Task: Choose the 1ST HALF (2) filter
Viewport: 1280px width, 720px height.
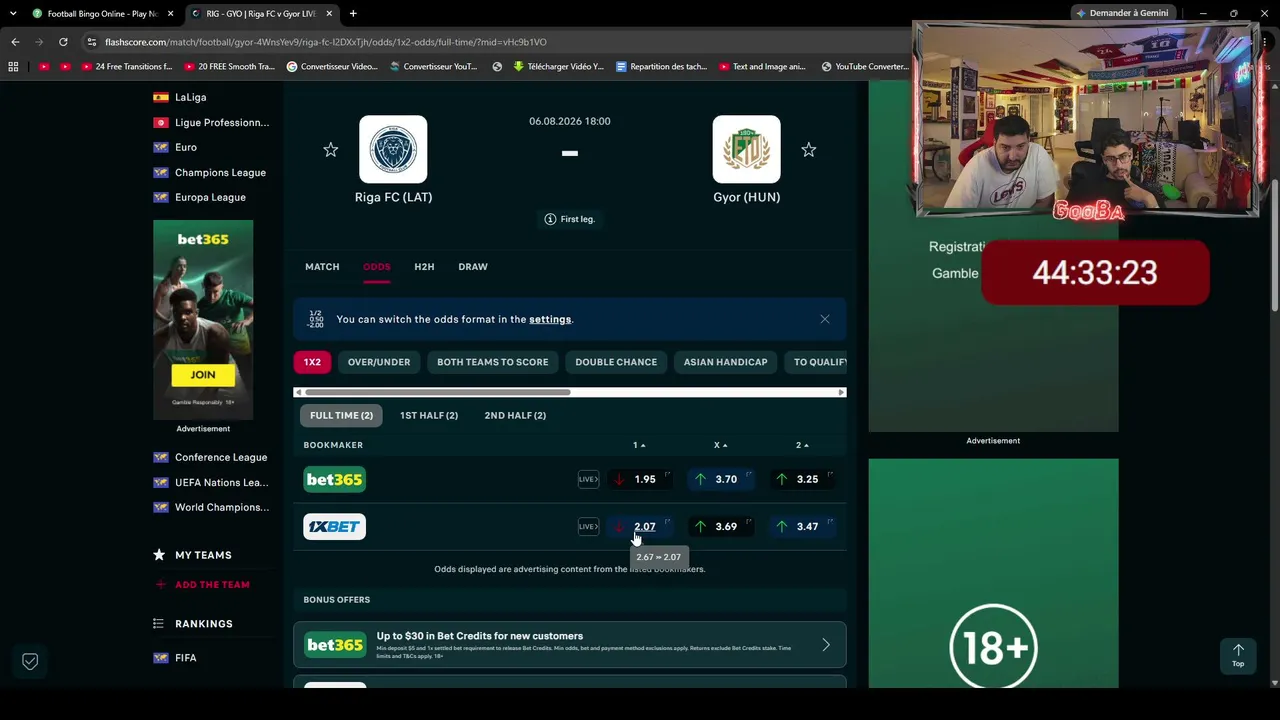Action: (429, 415)
